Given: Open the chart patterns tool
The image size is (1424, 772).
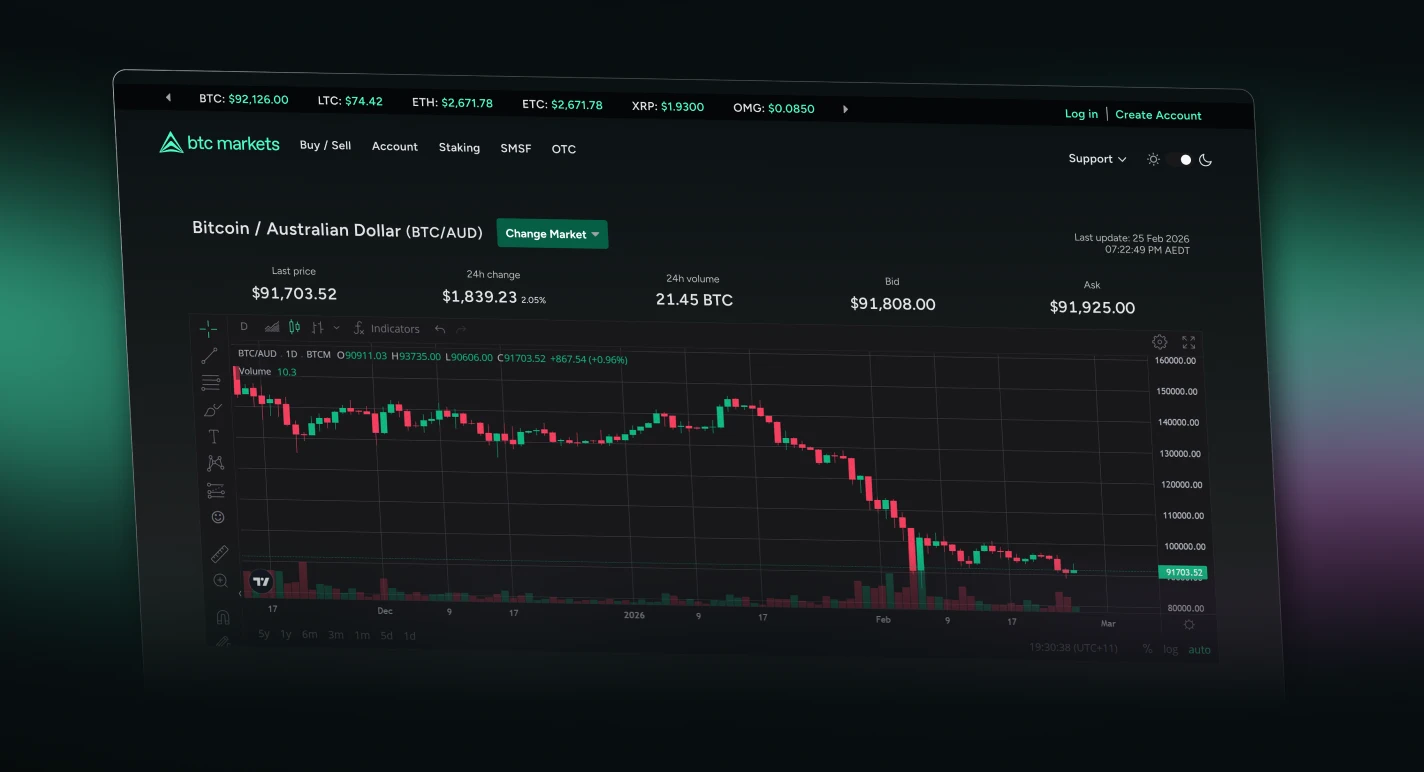Looking at the screenshot, I should [215, 463].
